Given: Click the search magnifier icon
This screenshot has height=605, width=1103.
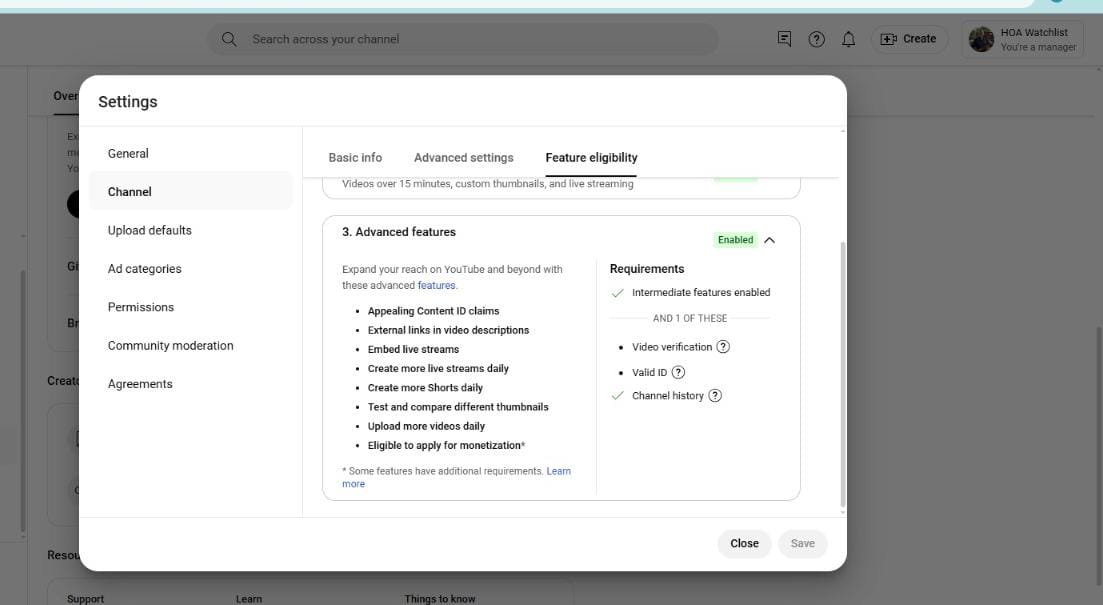Looking at the screenshot, I should coord(229,39).
